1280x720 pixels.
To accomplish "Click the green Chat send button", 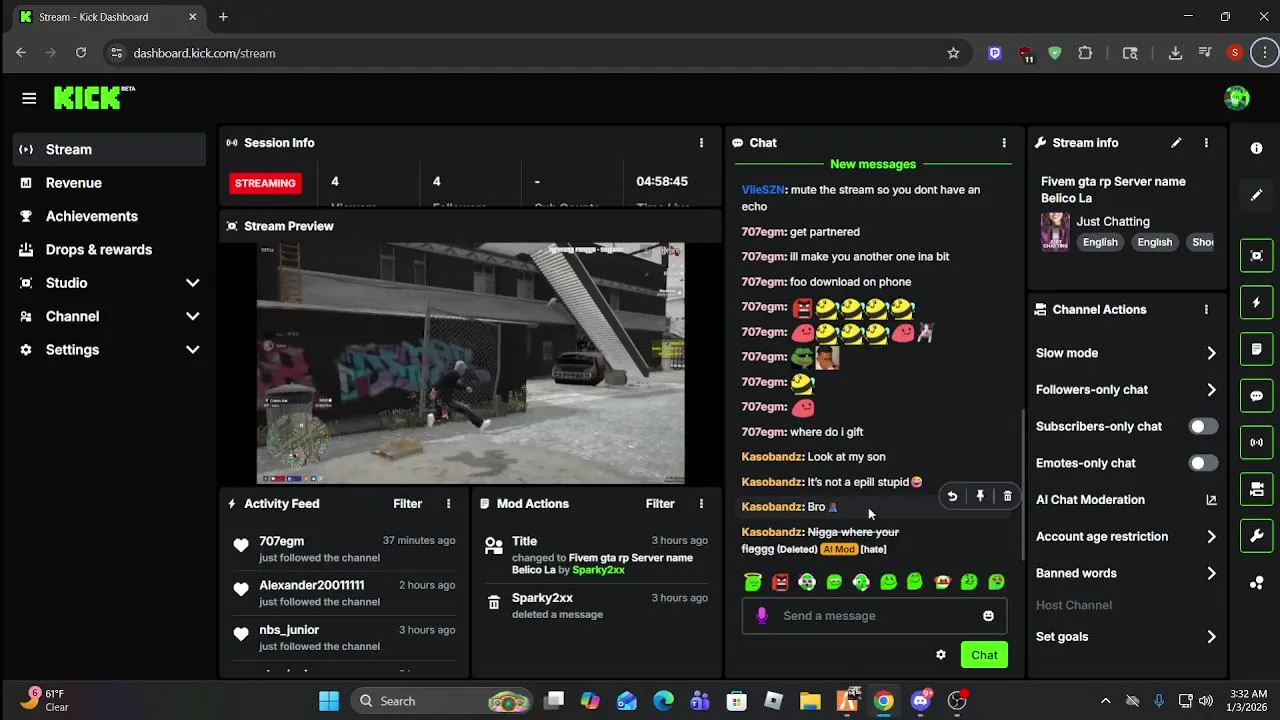I will click(x=984, y=655).
